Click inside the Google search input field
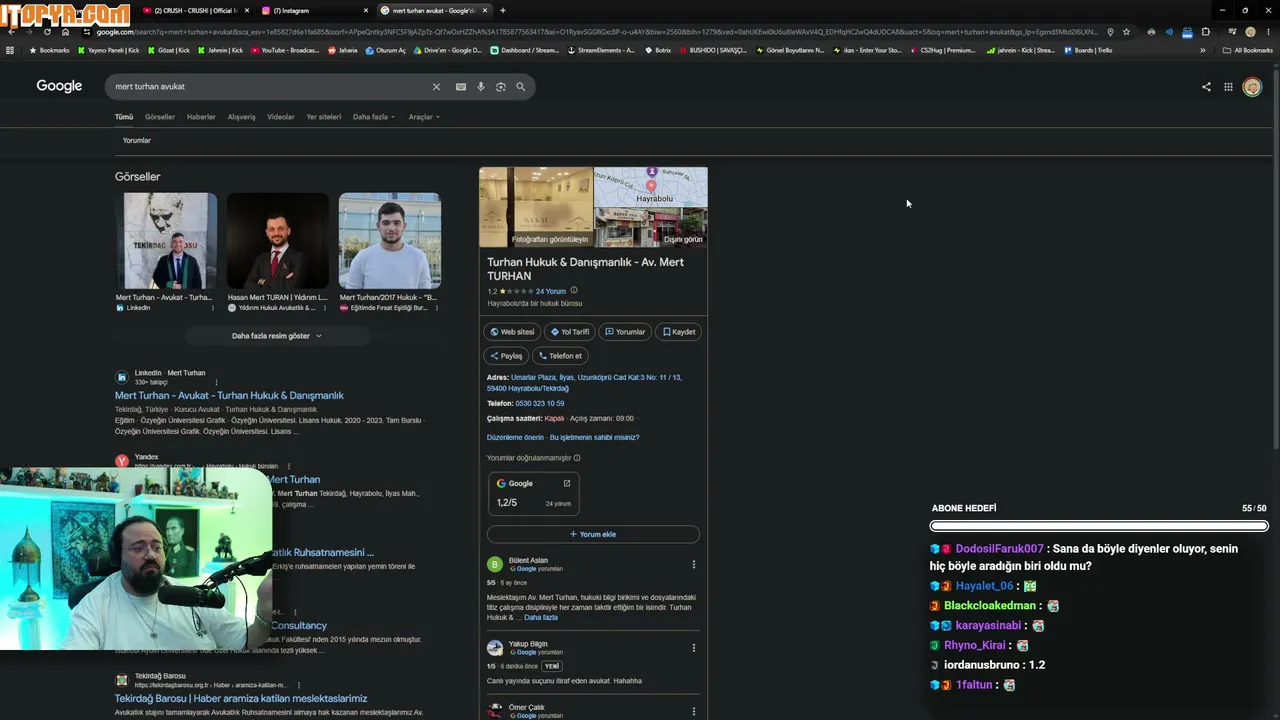 tap(270, 87)
